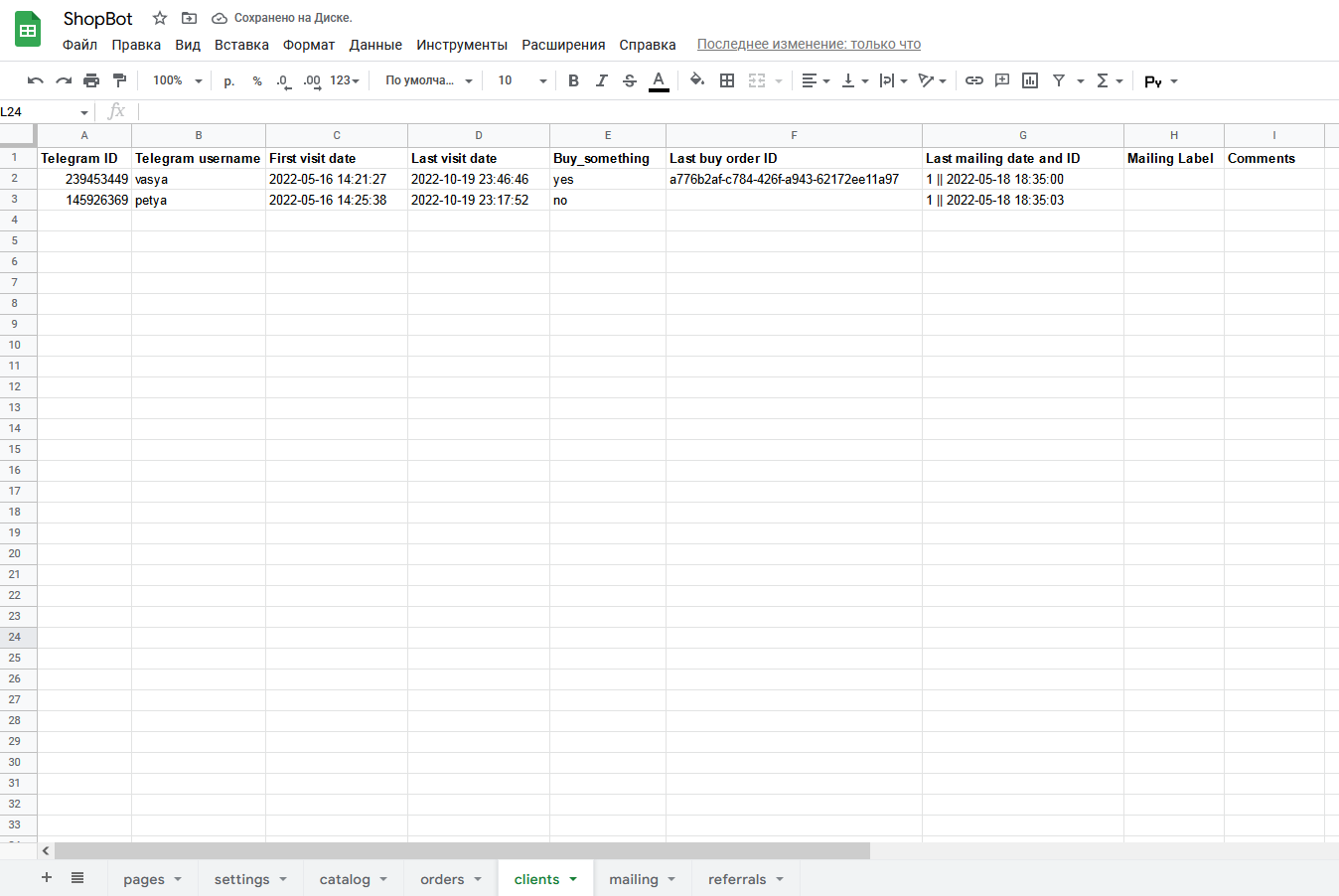Open the clients tab options arrow

pyautogui.click(x=573, y=879)
